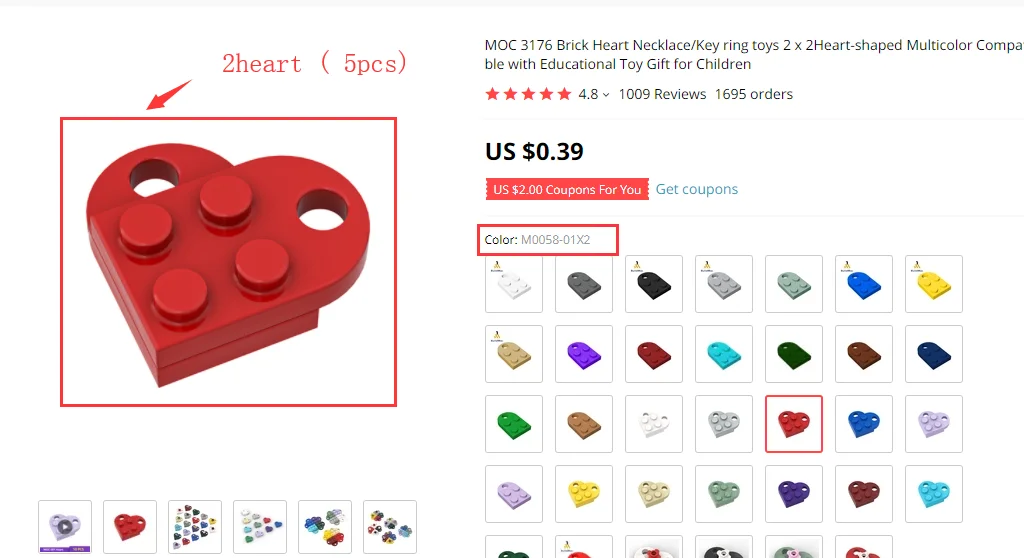
Task: Select the dark green plate swatch
Action: click(793, 353)
